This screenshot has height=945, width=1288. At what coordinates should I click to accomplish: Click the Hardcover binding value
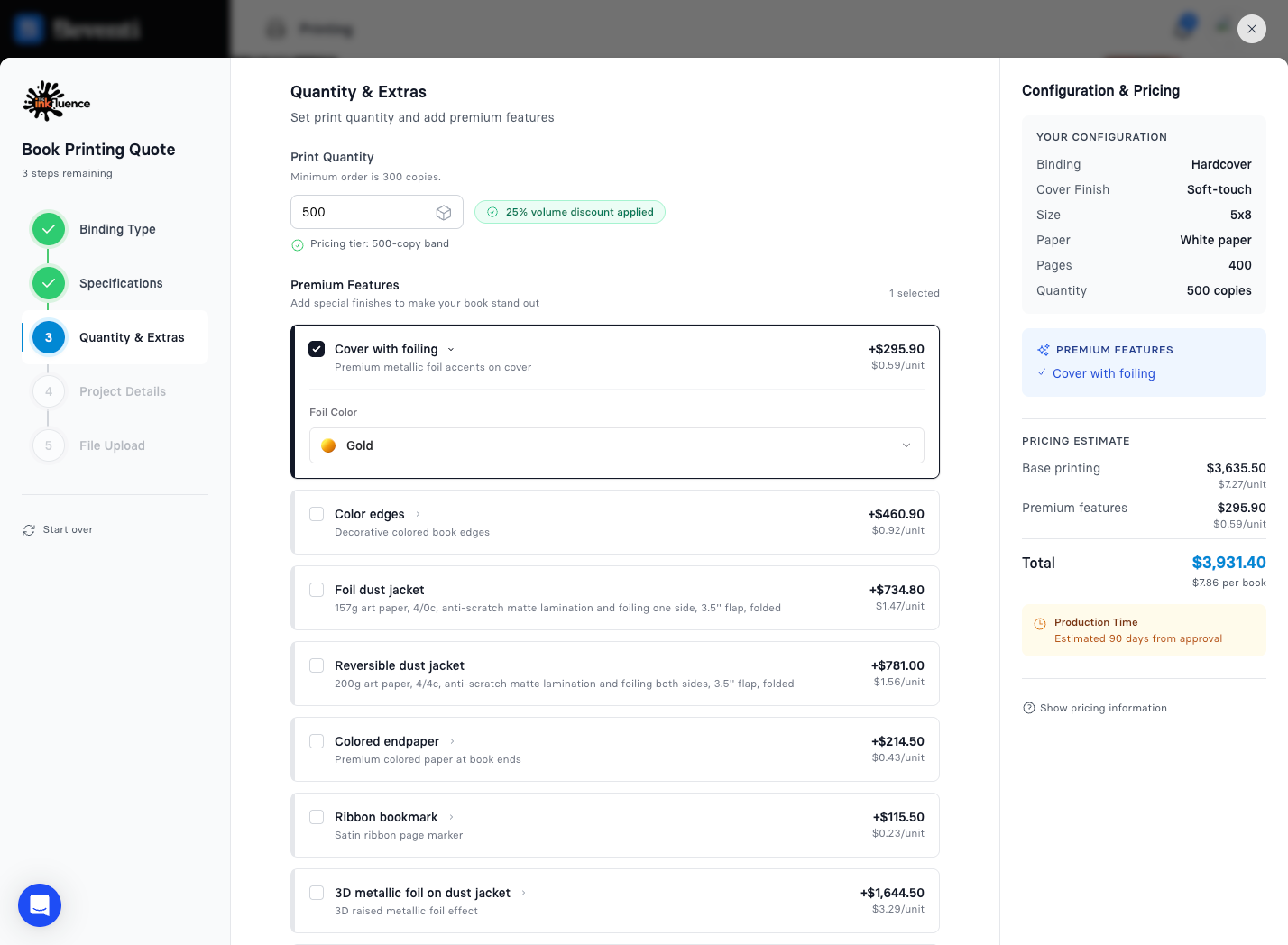click(x=1221, y=164)
